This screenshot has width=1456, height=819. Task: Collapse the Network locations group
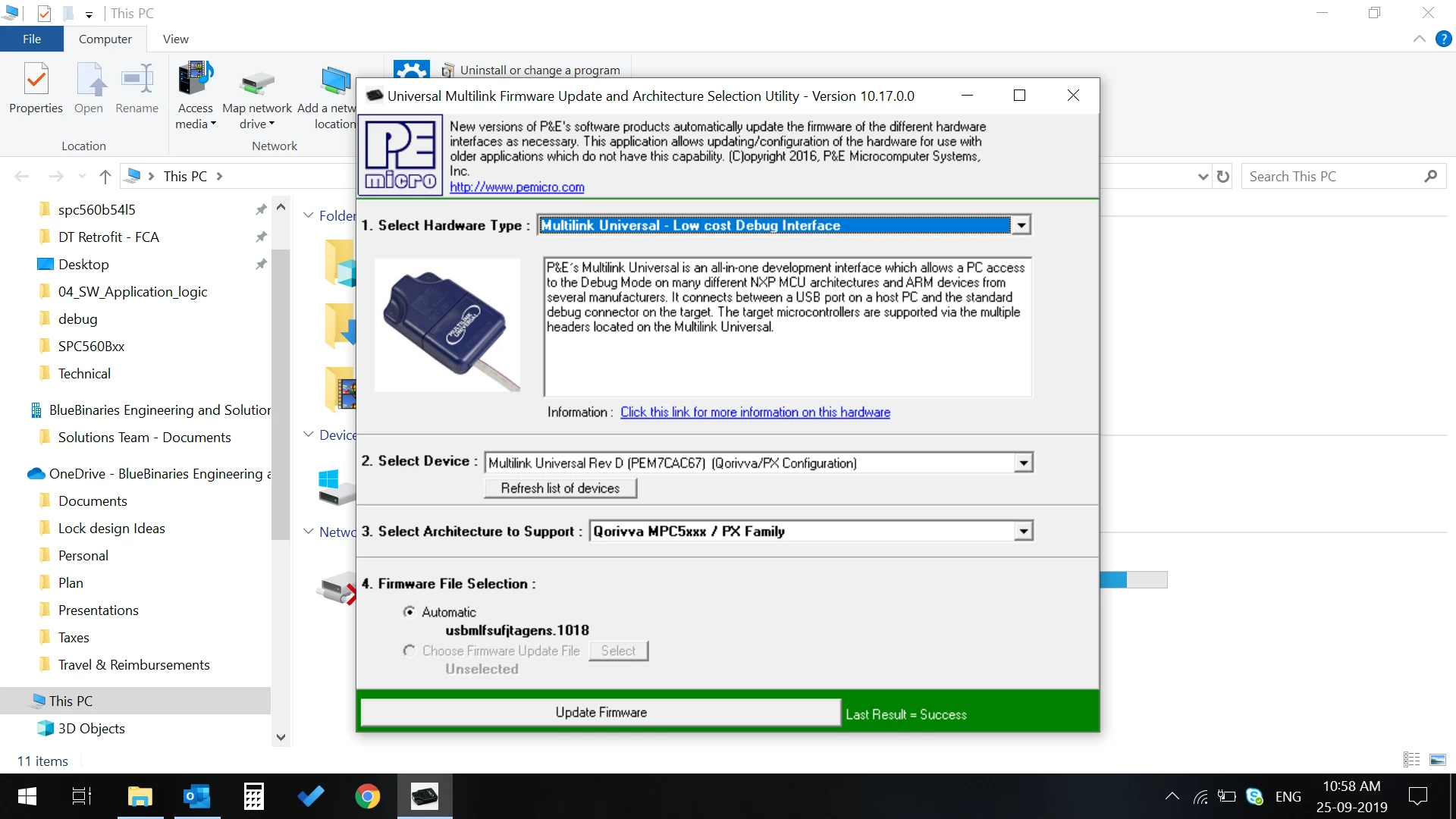pos(309,532)
